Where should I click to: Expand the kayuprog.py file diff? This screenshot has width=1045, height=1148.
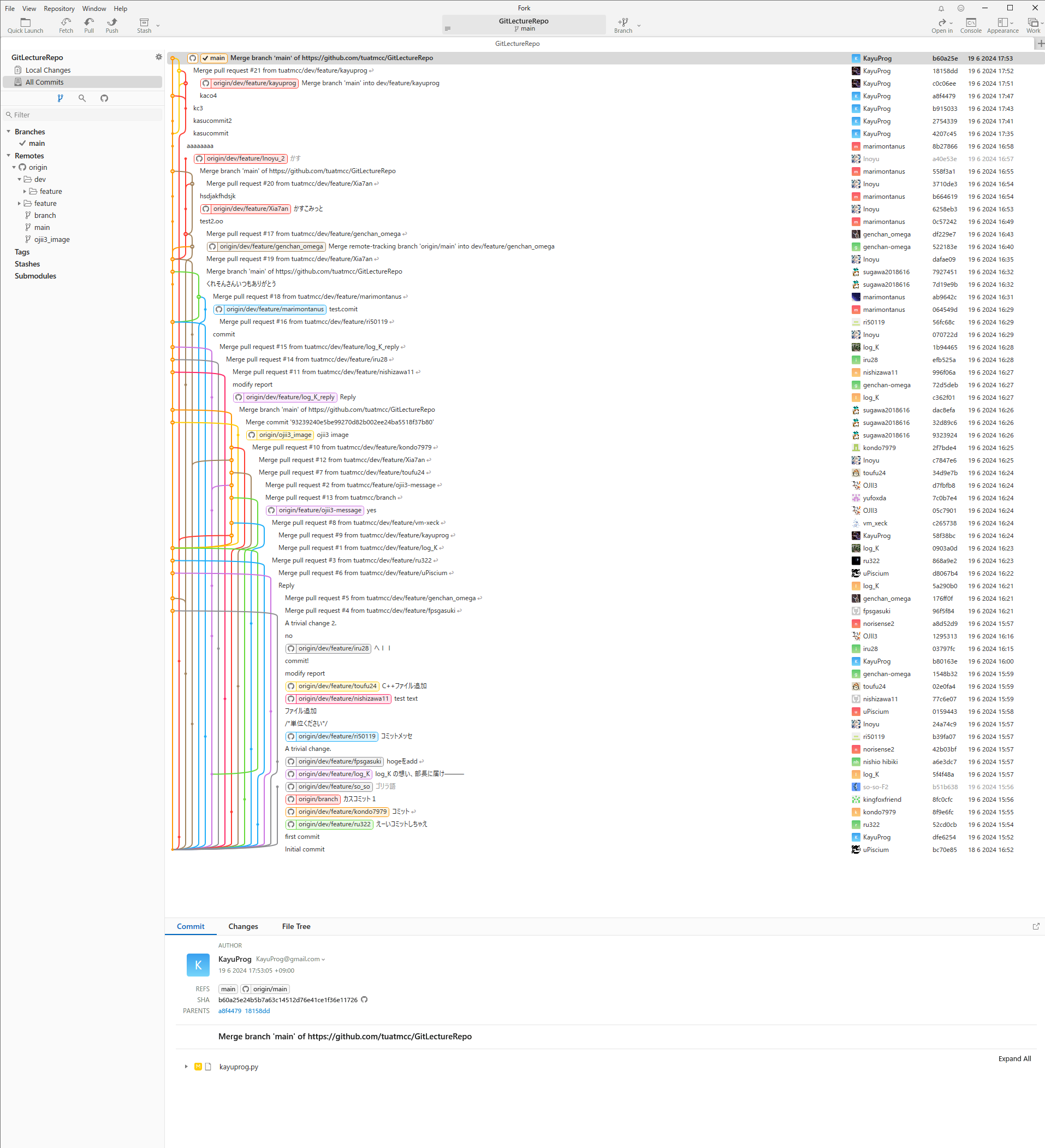click(x=186, y=1067)
